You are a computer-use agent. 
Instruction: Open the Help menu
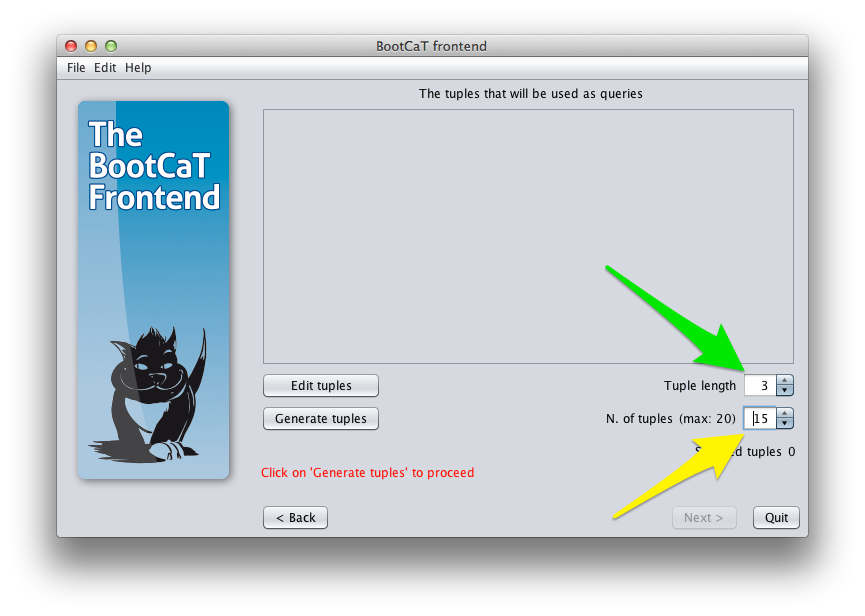tap(138, 68)
